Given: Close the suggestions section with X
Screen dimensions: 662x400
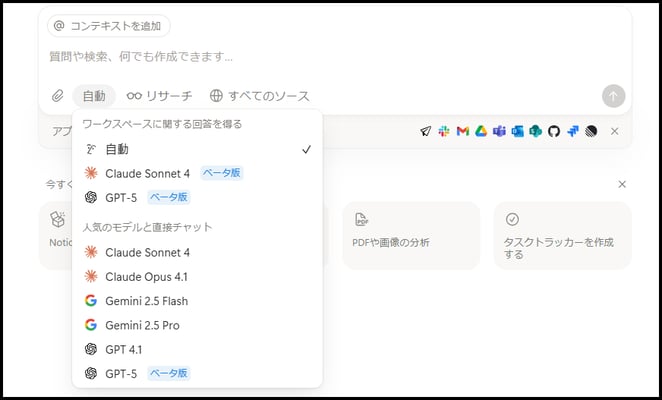Looking at the screenshot, I should (622, 184).
